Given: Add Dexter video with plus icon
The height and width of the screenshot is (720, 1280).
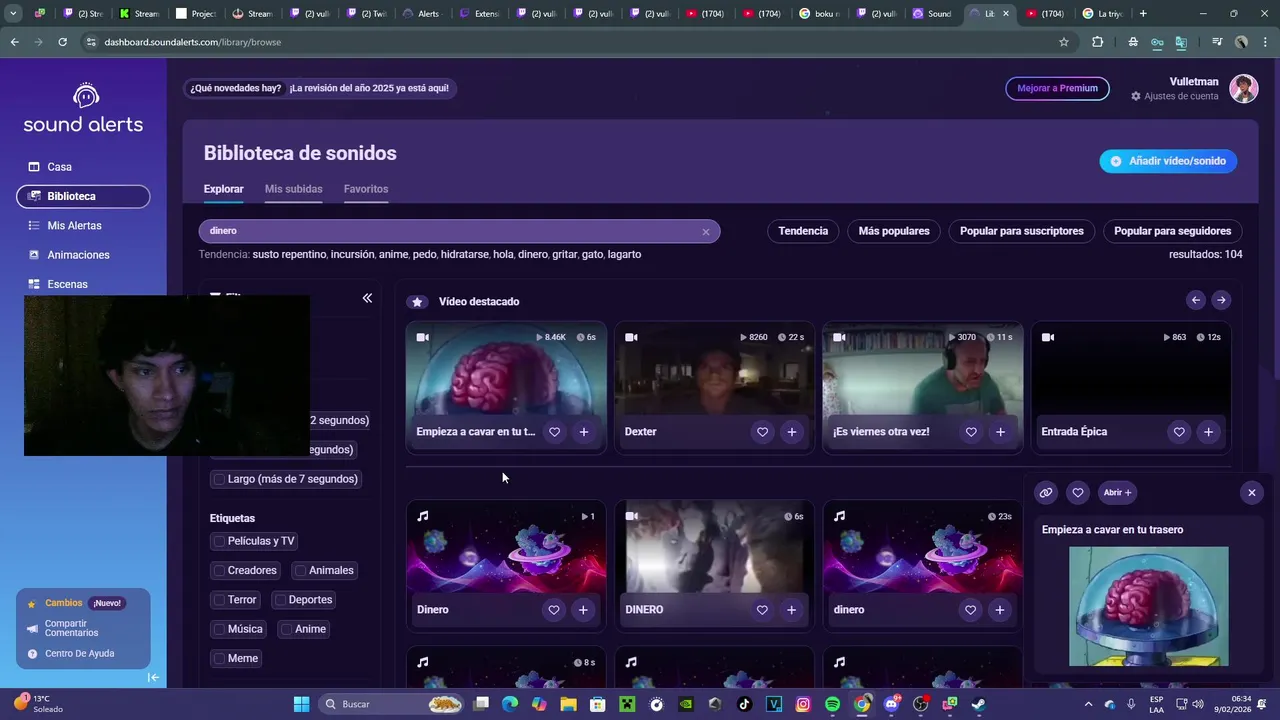Looking at the screenshot, I should (792, 432).
